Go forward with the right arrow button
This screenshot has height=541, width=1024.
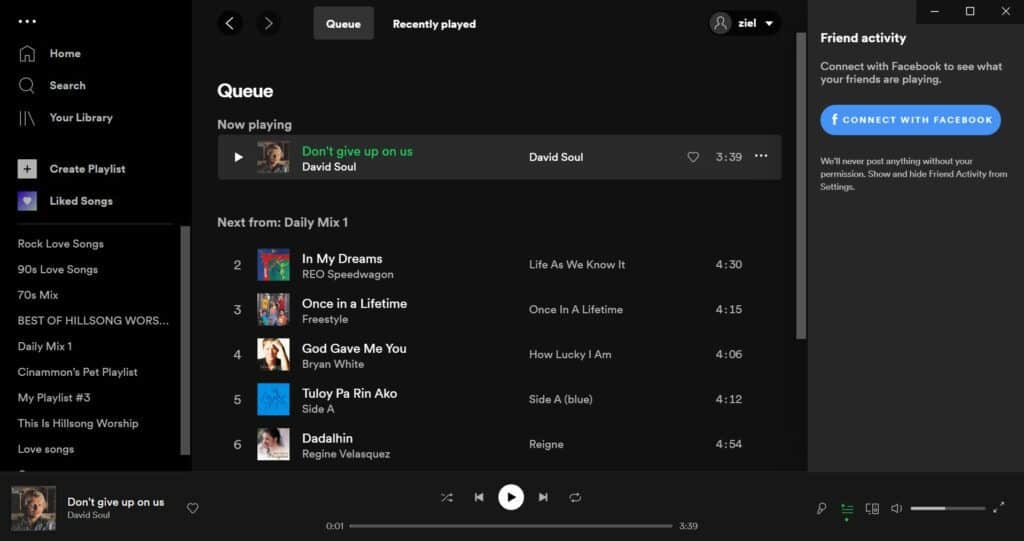pos(268,24)
